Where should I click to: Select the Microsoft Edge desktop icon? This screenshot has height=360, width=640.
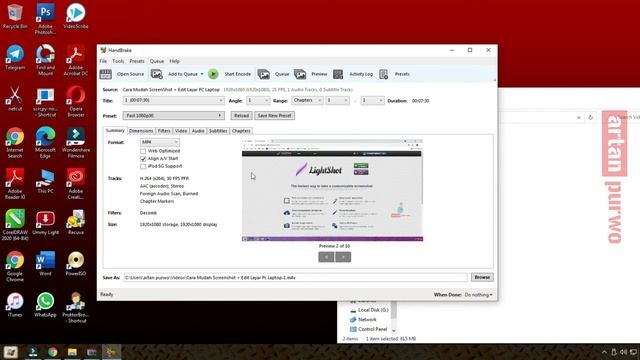click(45, 142)
